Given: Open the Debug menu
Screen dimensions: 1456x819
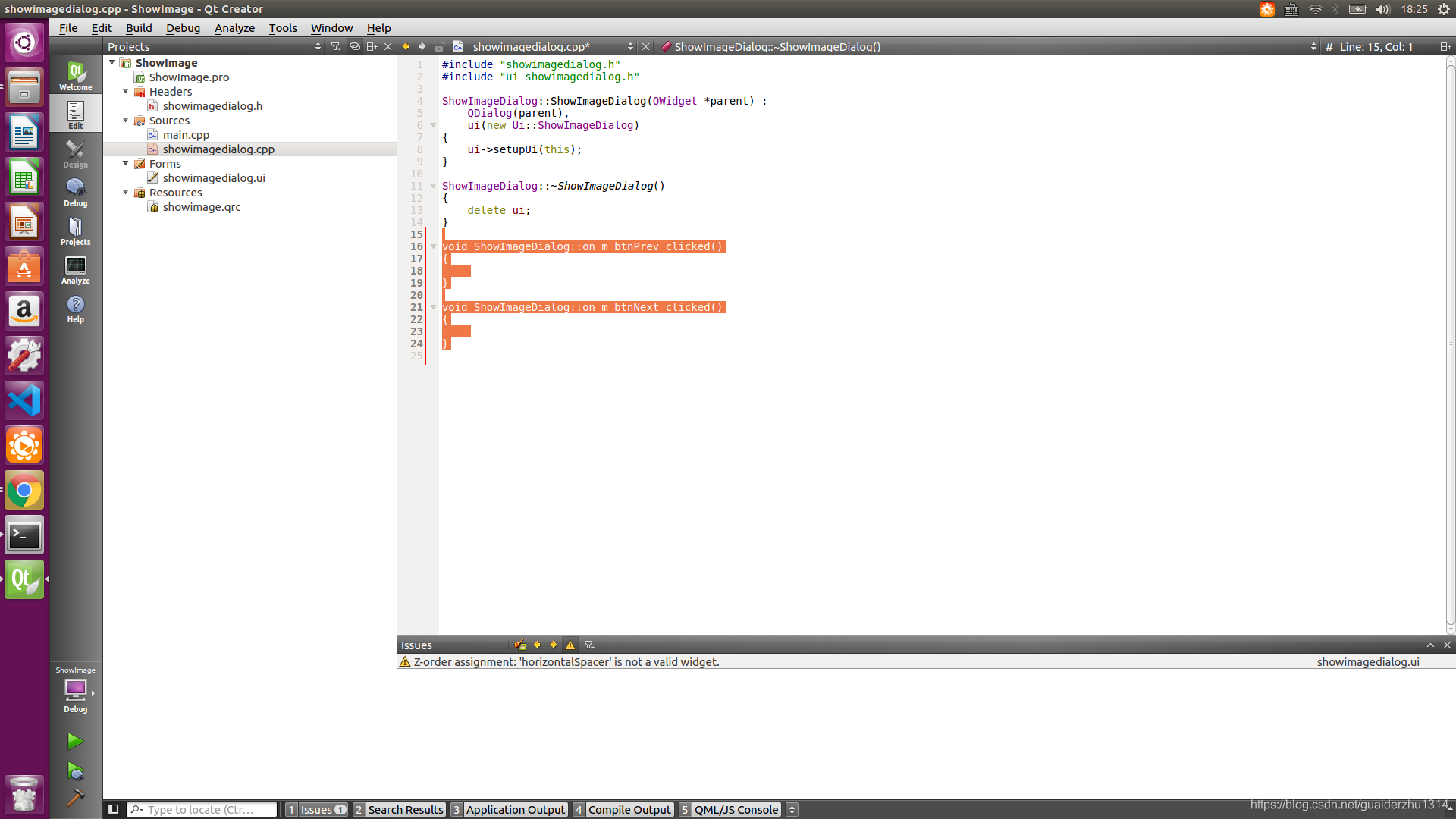Looking at the screenshot, I should click(184, 27).
